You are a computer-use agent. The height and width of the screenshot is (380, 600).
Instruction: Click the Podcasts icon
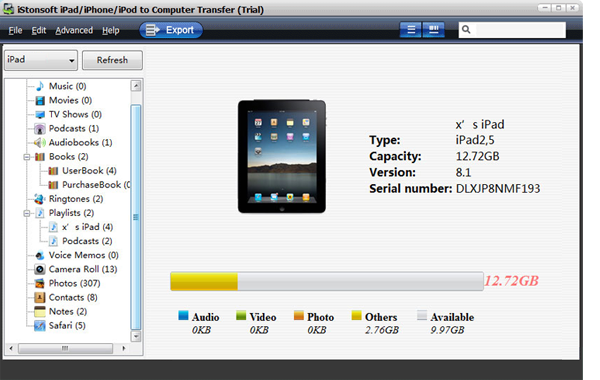coord(40,129)
